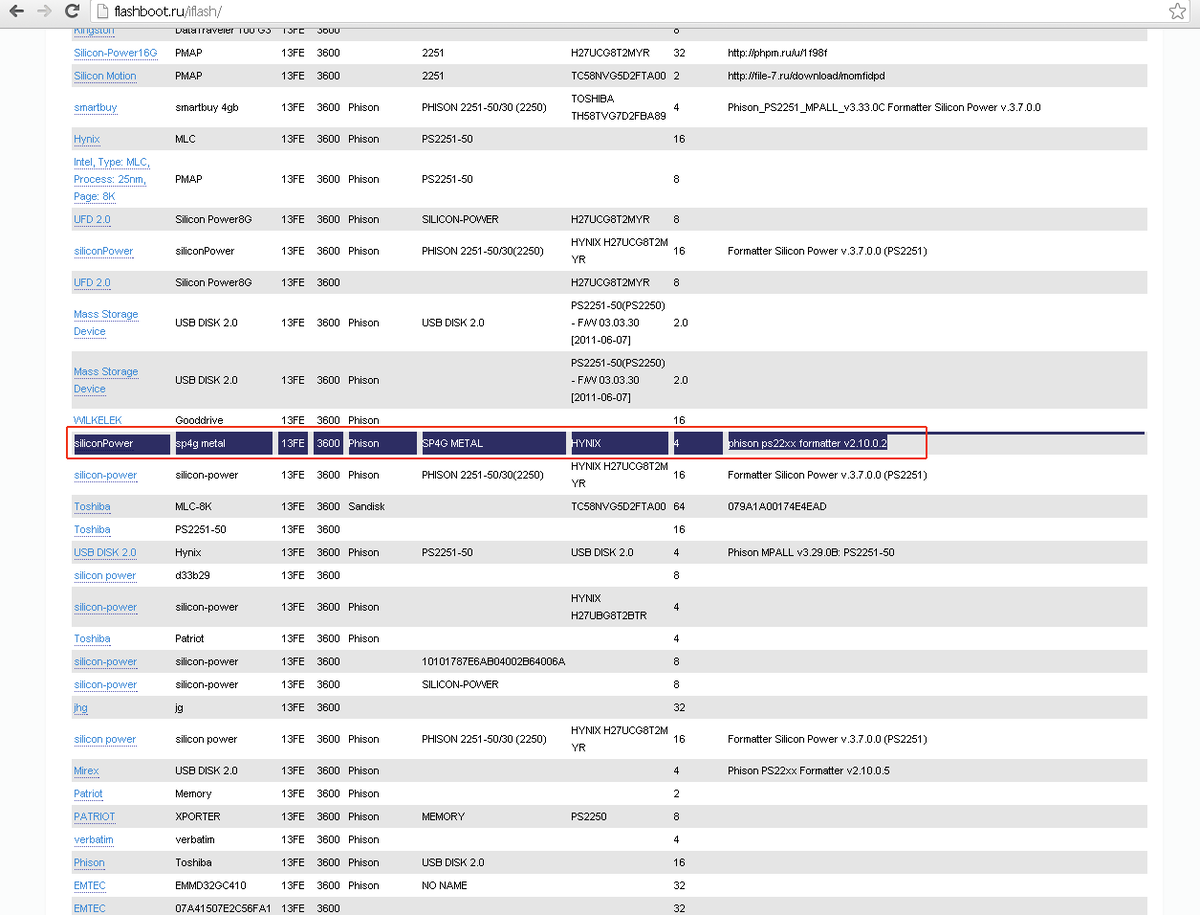Click Phison MPALL v3.29.0B: PS2251-50 text
Screen dimensions: 1200x915
pos(811,552)
